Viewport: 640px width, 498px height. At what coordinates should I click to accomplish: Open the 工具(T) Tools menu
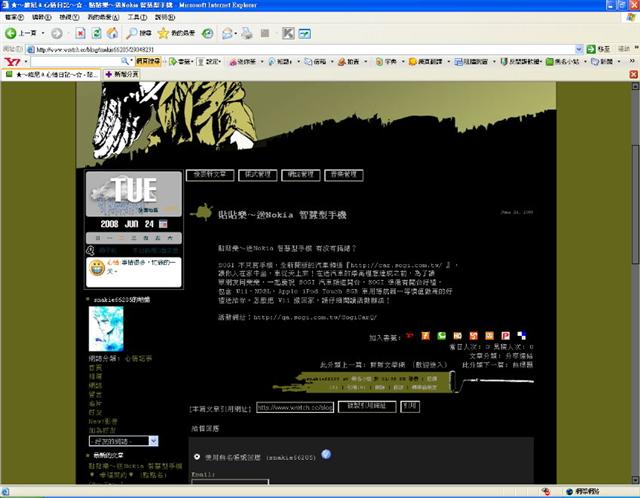pos(137,17)
